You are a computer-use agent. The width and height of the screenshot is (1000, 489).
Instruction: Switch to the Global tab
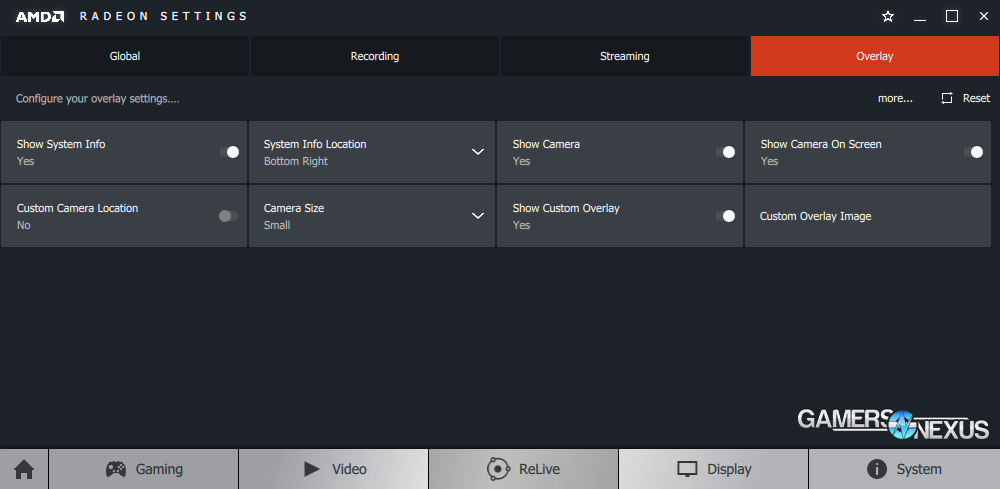(x=125, y=56)
